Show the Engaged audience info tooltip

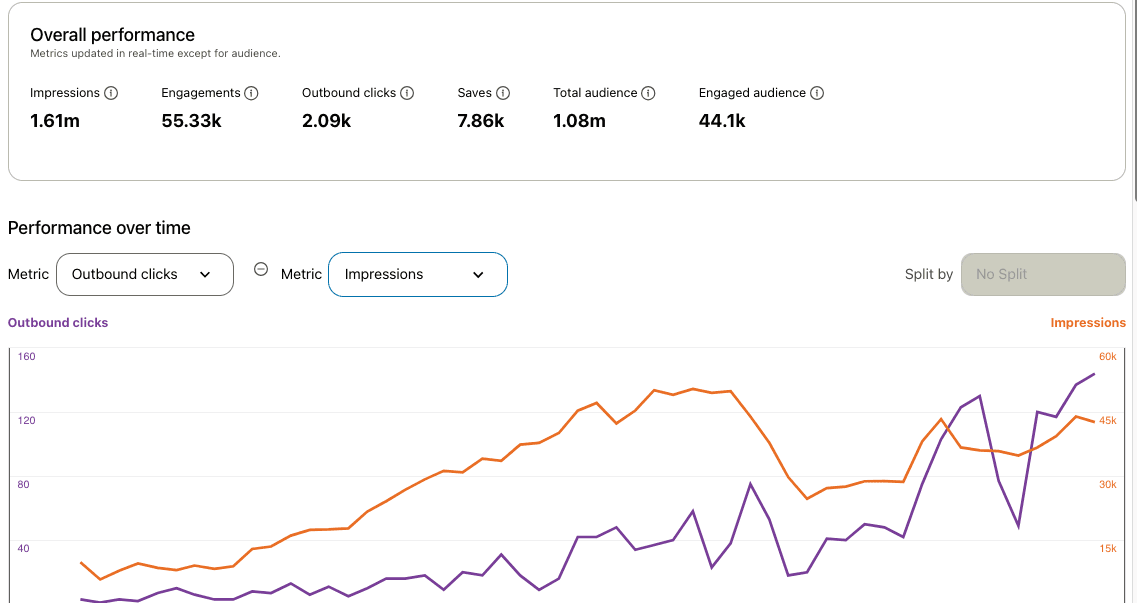coord(818,92)
